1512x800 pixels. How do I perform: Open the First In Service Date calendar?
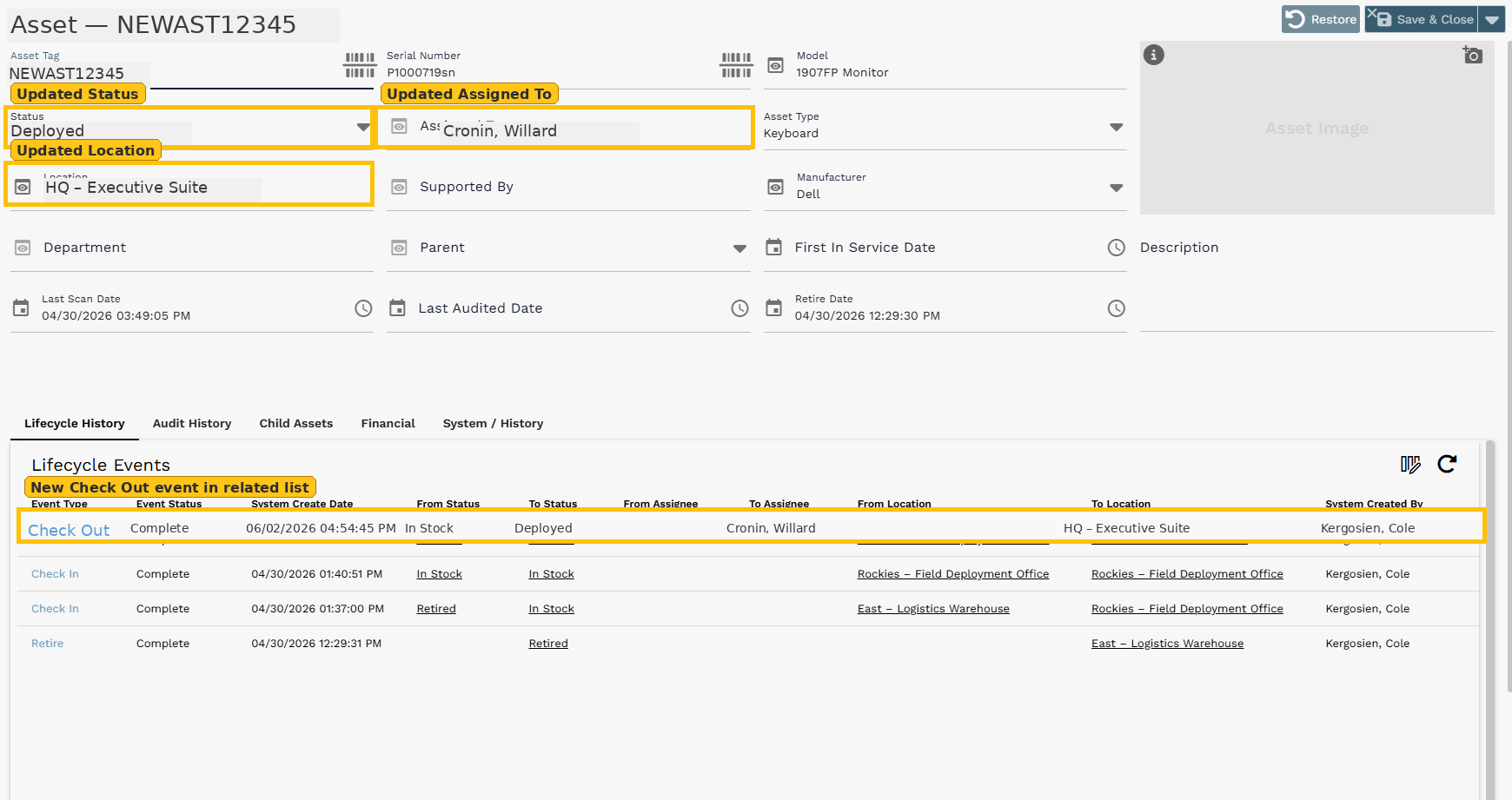pyautogui.click(x=773, y=248)
